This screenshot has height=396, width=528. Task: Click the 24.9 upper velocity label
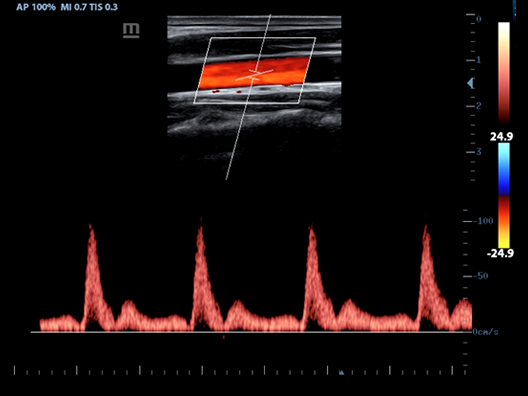[x=501, y=137]
